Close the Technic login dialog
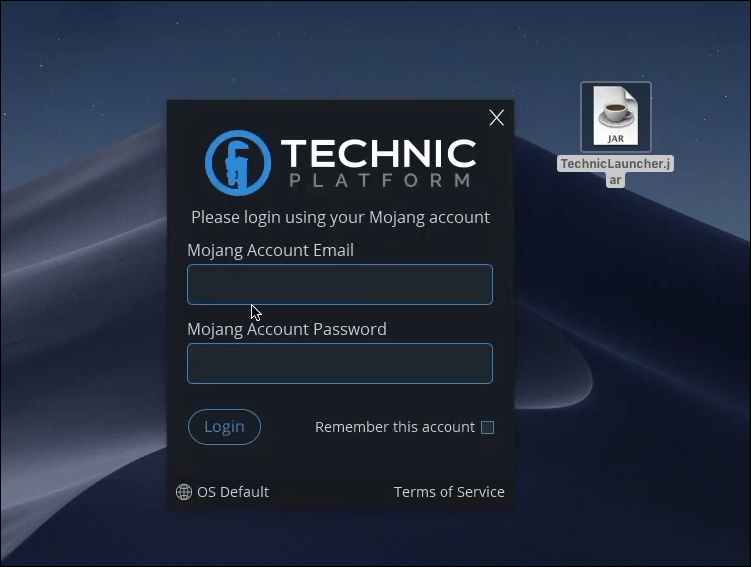This screenshot has width=751, height=567. [x=497, y=117]
